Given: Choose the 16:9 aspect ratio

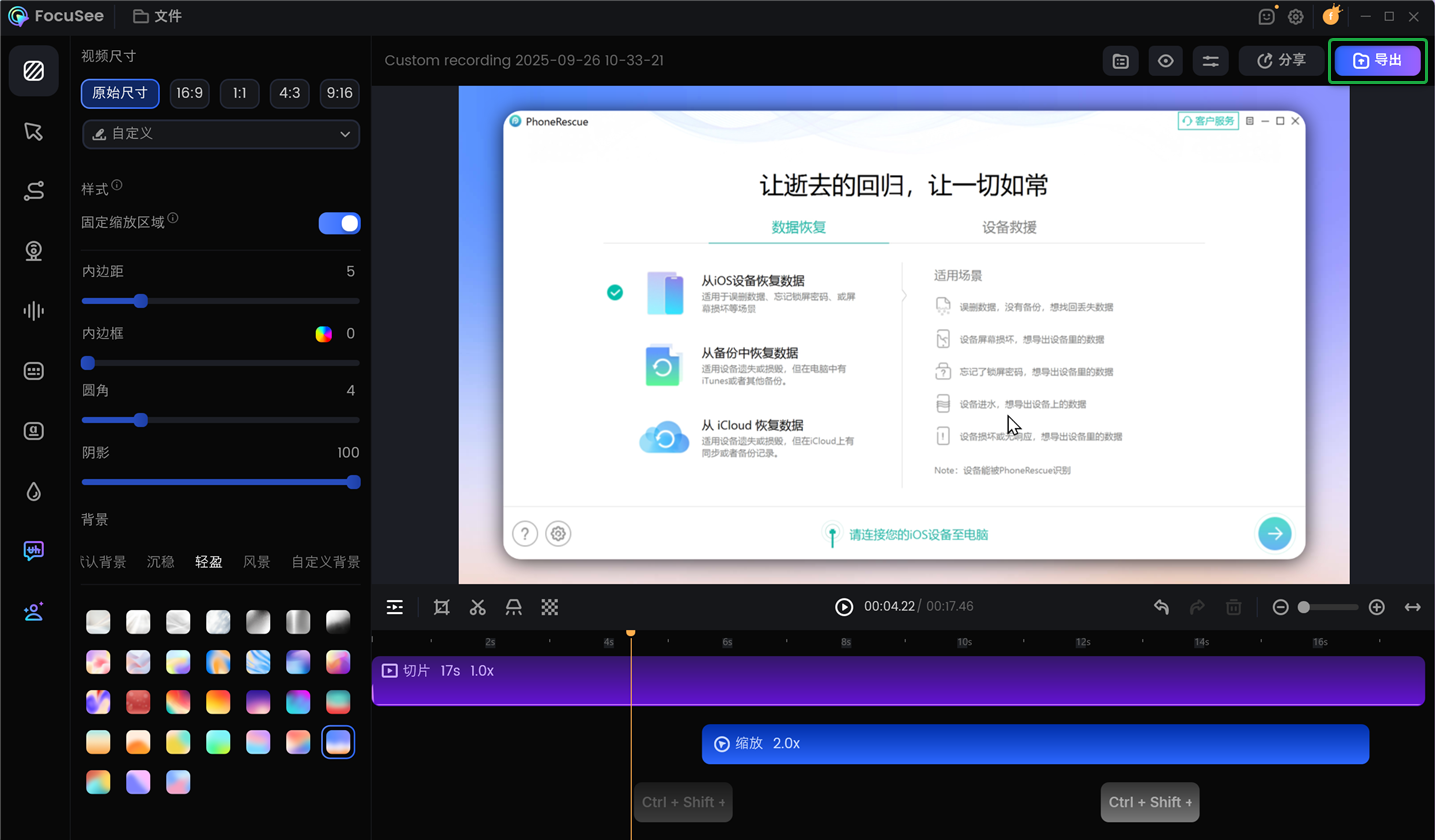Looking at the screenshot, I should click(x=190, y=93).
